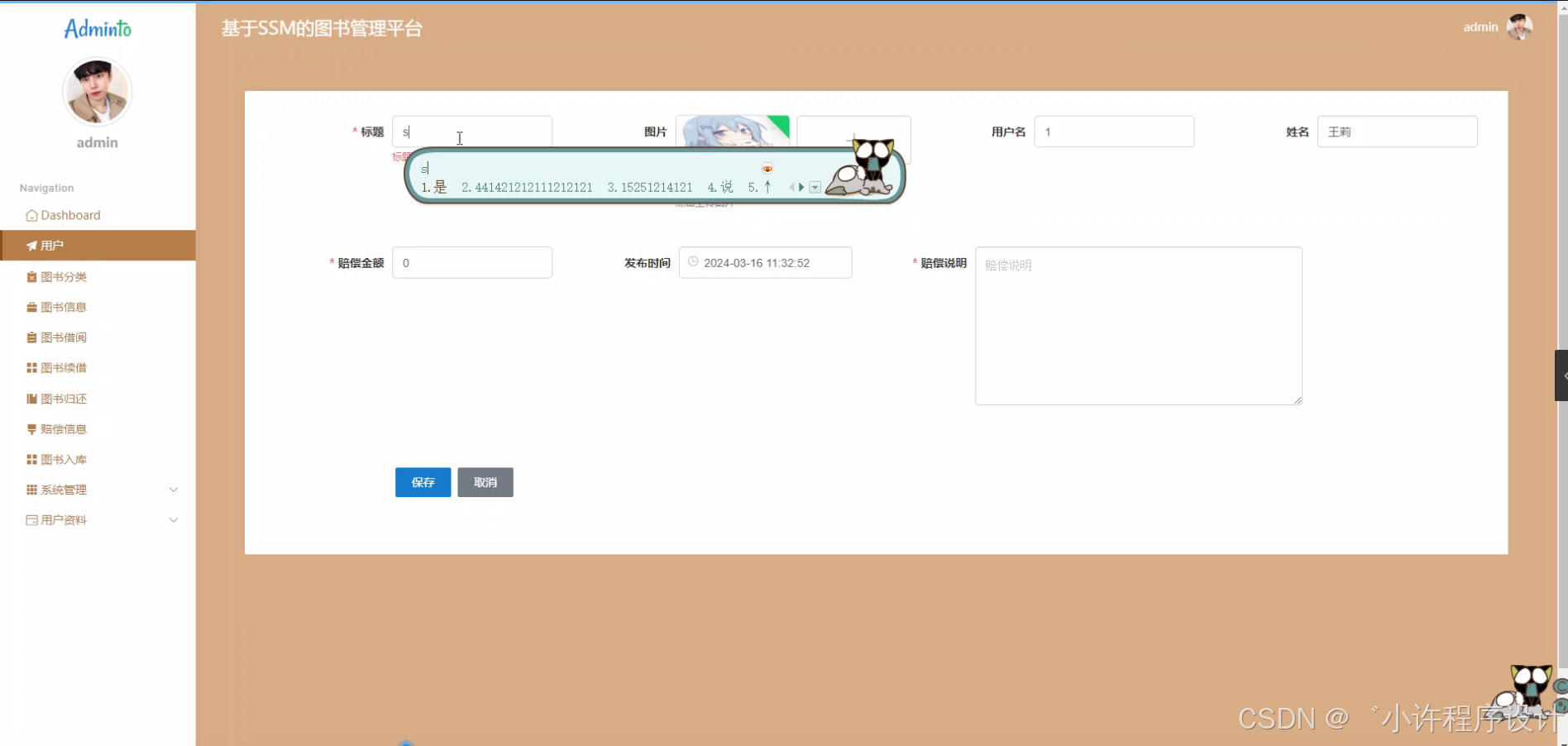Click the 图书入库 grid icon
Viewport: 1568px width, 746px height.
(30, 459)
